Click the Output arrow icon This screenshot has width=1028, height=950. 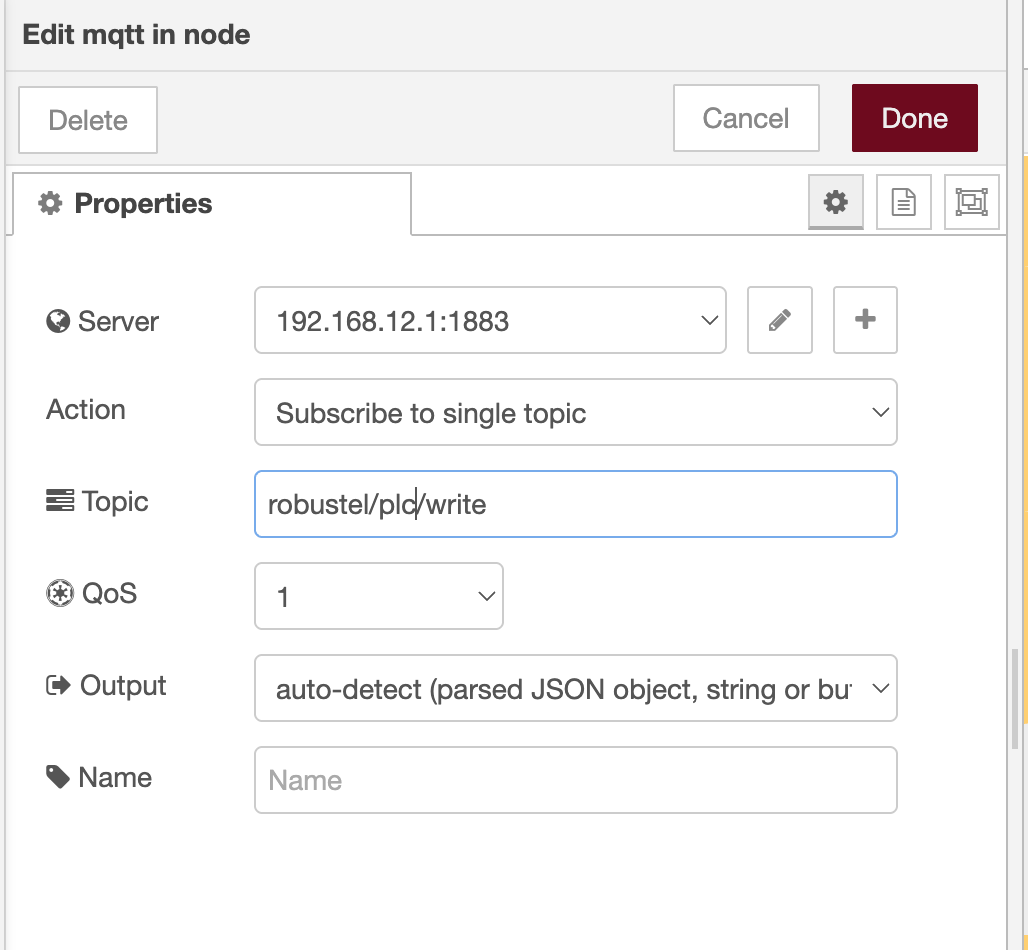[58, 686]
